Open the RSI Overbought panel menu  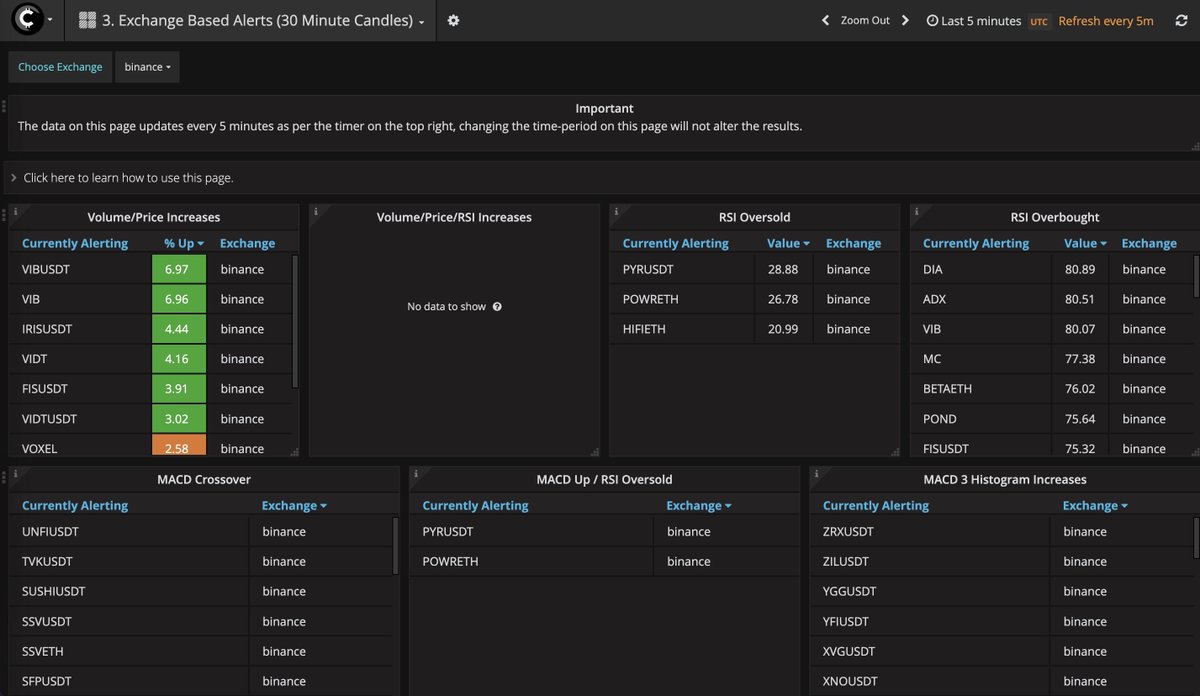pos(1052,216)
